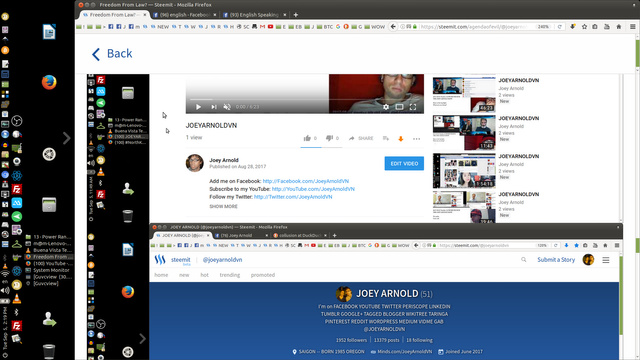Open the Wi-Fi network tray icon
The height and width of the screenshot is (360, 640).
pyautogui.click(x=5, y=273)
